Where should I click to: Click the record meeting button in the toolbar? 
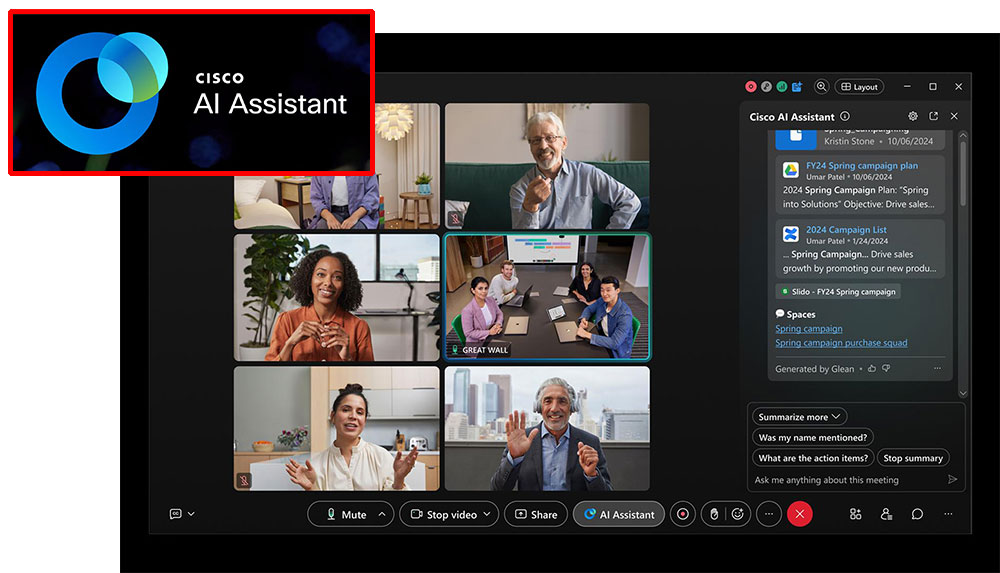click(x=683, y=514)
